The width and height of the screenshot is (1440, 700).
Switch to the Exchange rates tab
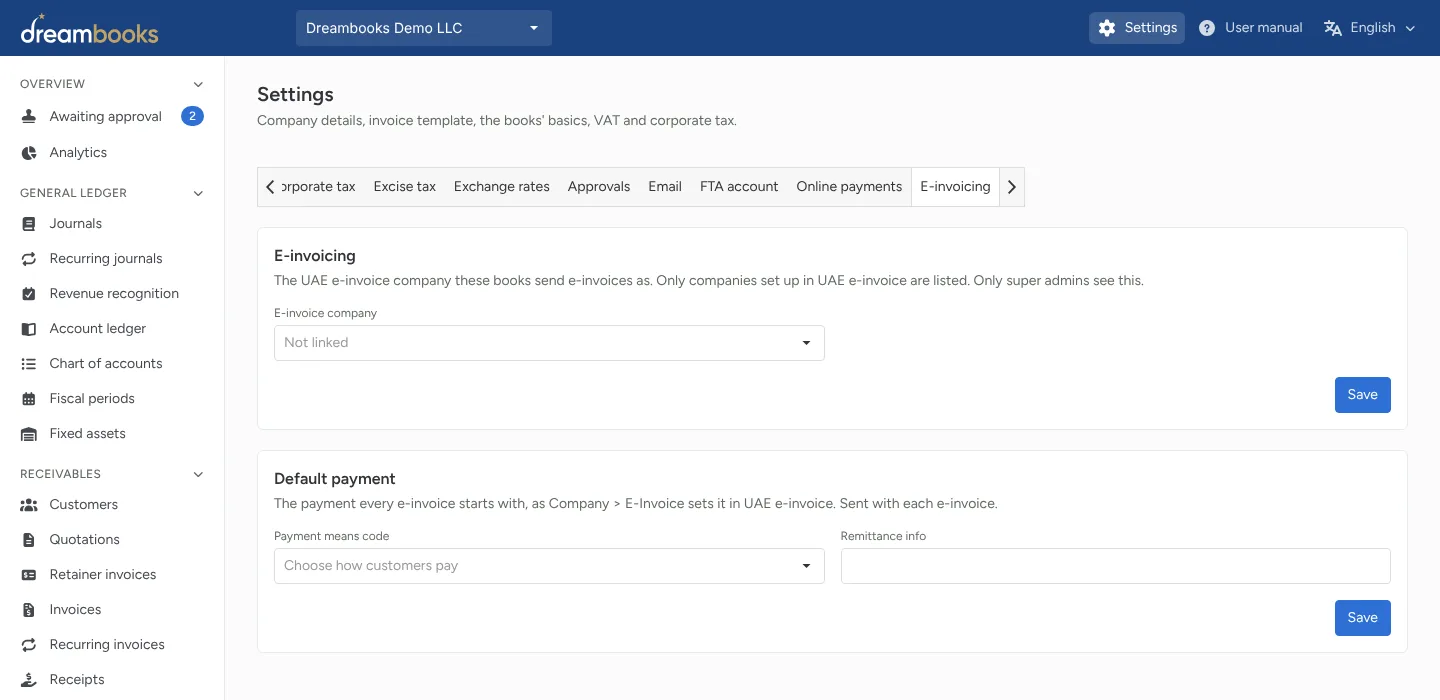click(x=502, y=187)
